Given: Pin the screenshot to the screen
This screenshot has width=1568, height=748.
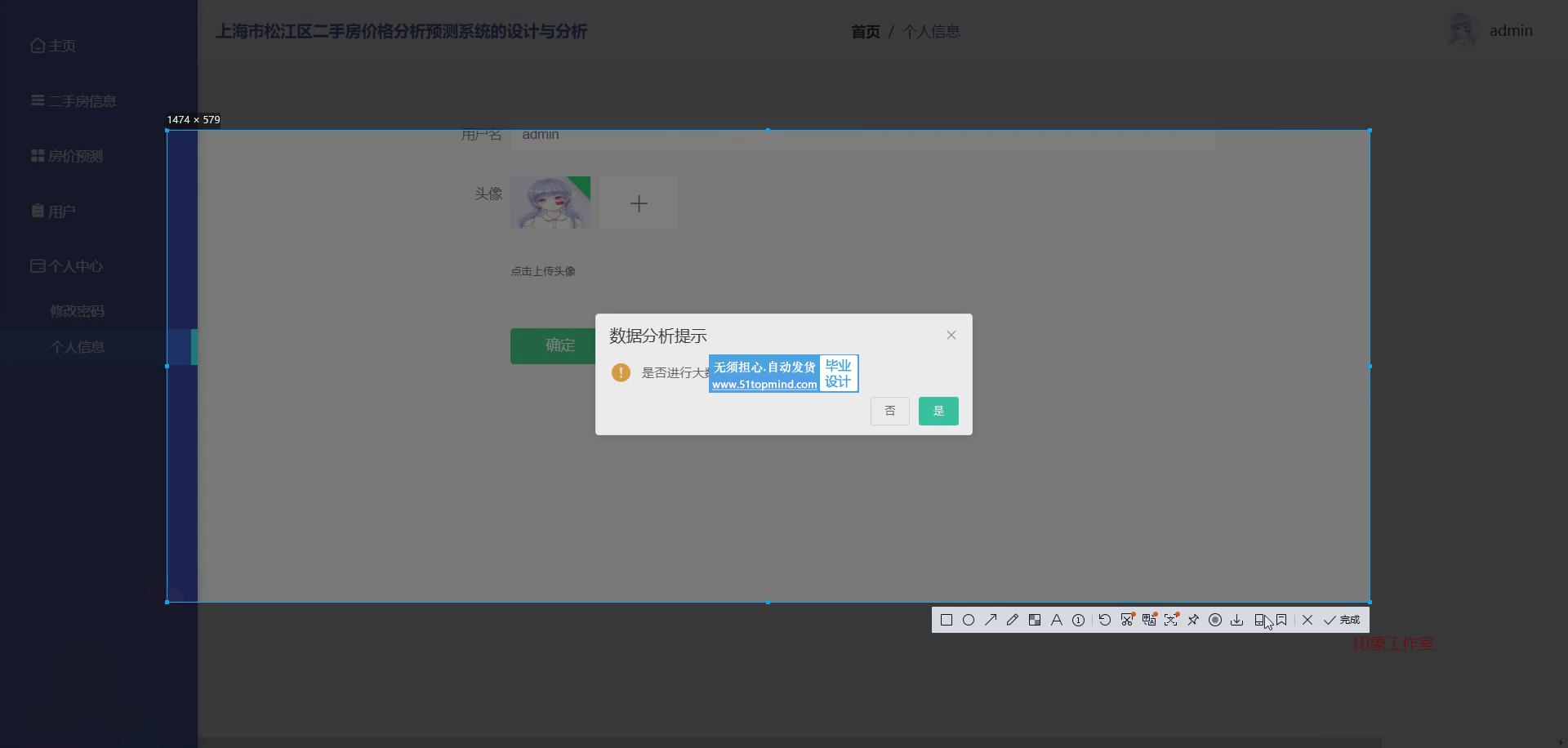Looking at the screenshot, I should pos(1193,620).
